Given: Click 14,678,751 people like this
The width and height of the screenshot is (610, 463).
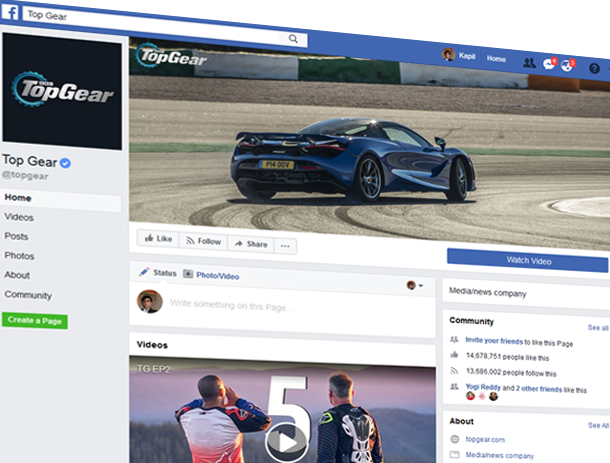Looking at the screenshot, I should tap(507, 357).
